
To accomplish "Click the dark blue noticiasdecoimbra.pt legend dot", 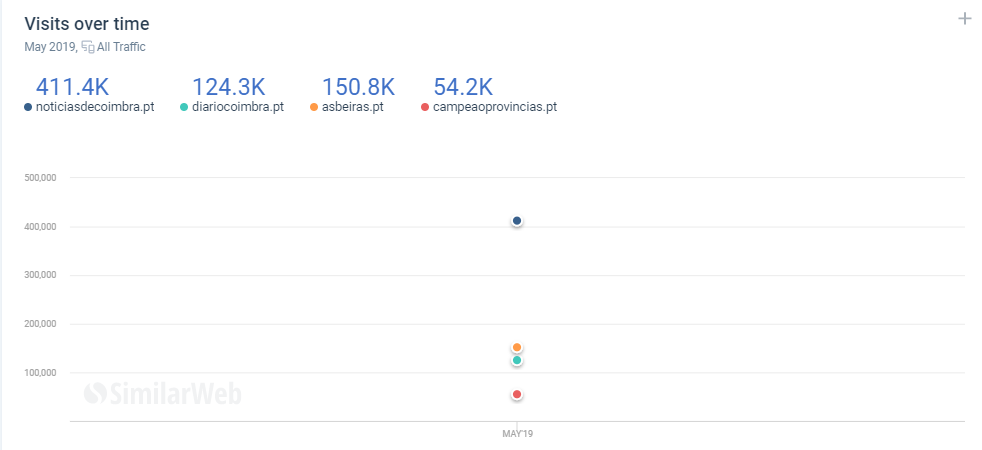I will (x=28, y=107).
